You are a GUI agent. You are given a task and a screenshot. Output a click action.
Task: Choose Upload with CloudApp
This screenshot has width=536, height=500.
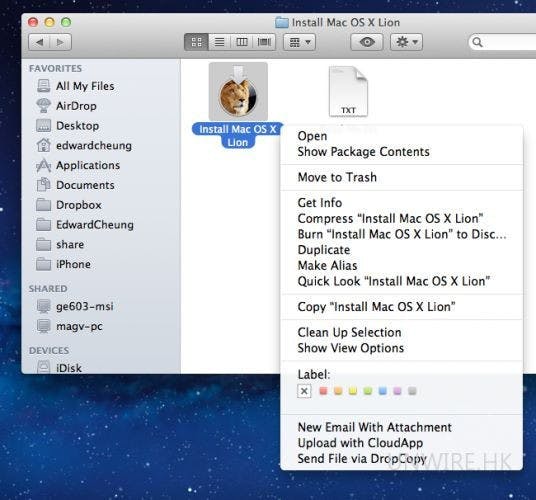click(x=402, y=443)
